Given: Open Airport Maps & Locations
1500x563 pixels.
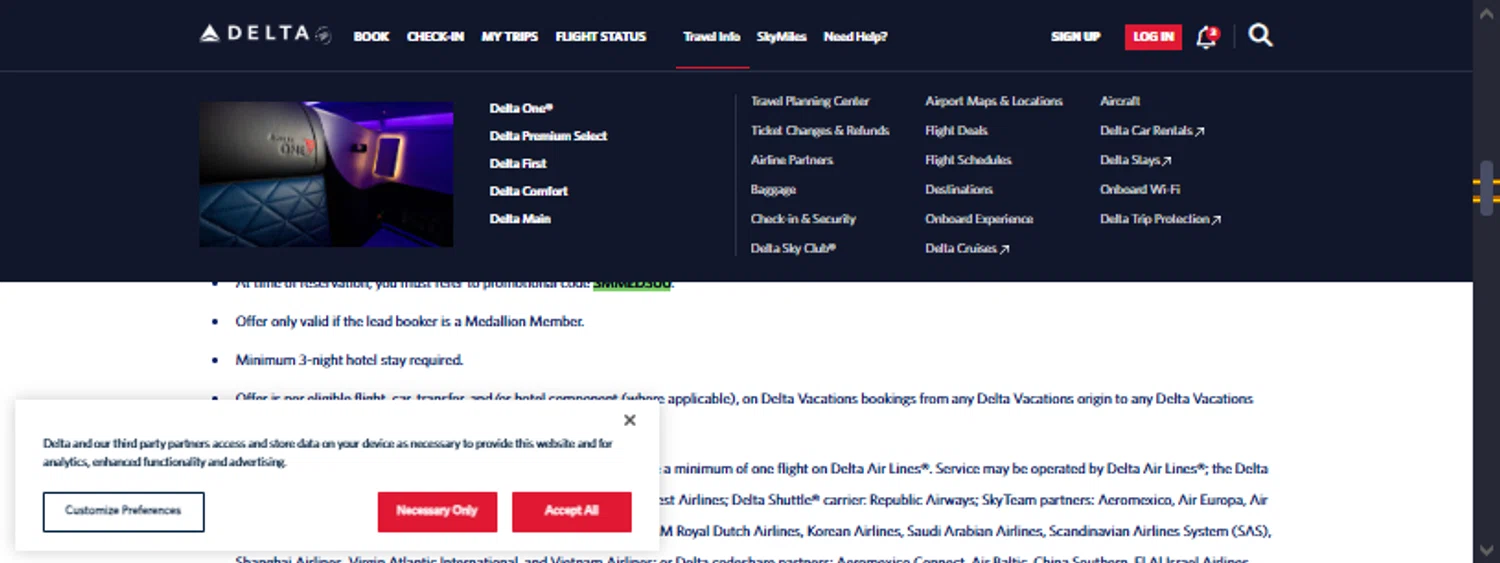Looking at the screenshot, I should (994, 101).
